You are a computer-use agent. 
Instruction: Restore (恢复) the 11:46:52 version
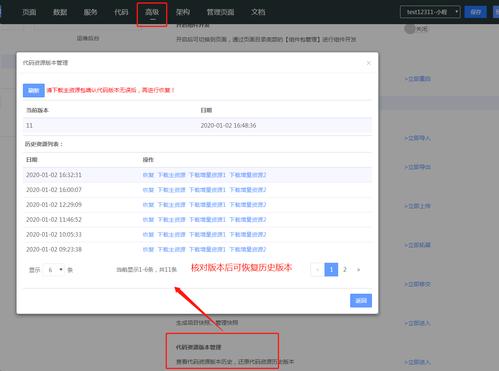(x=148, y=220)
